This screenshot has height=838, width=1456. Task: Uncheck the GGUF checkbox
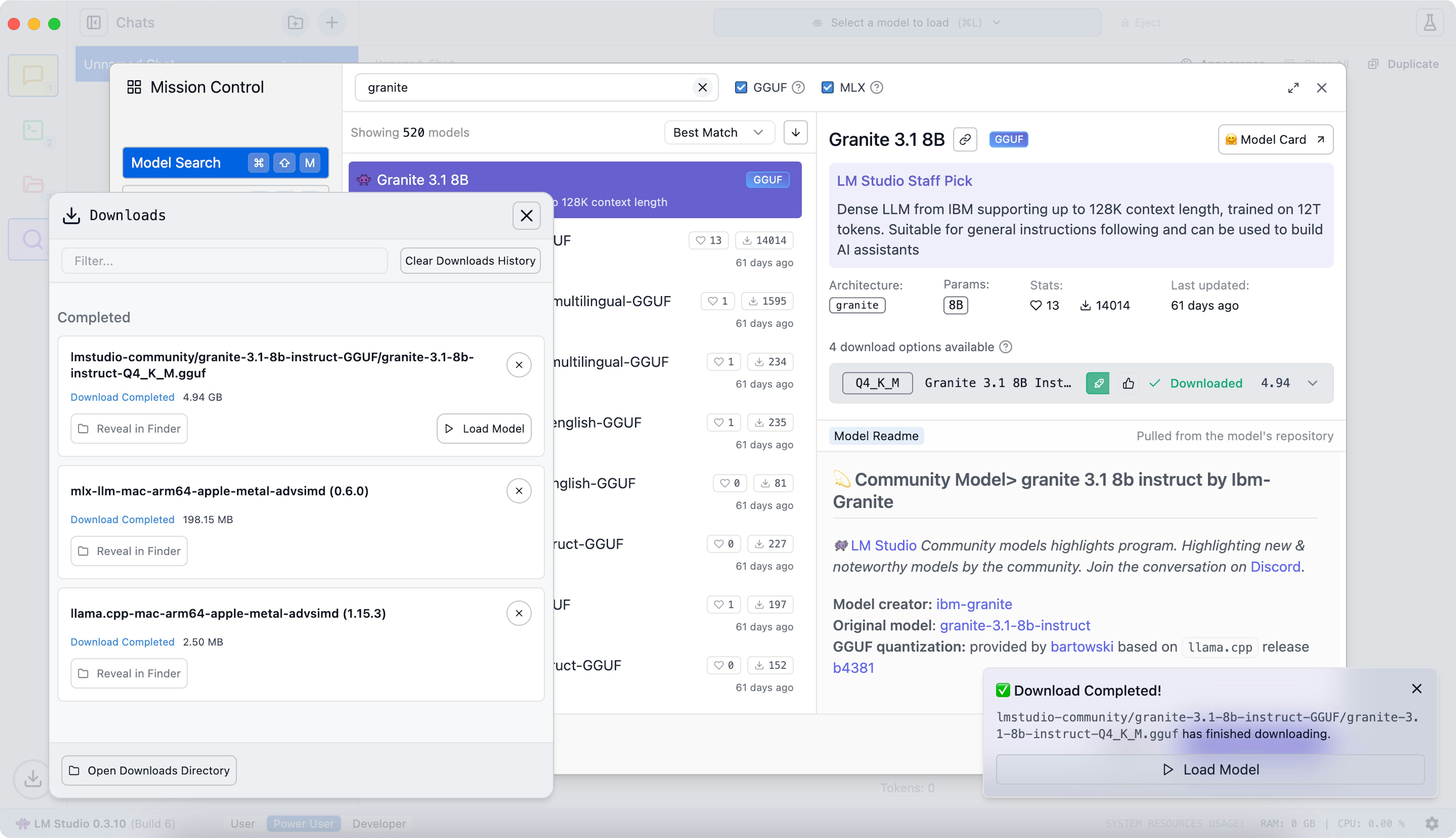741,88
